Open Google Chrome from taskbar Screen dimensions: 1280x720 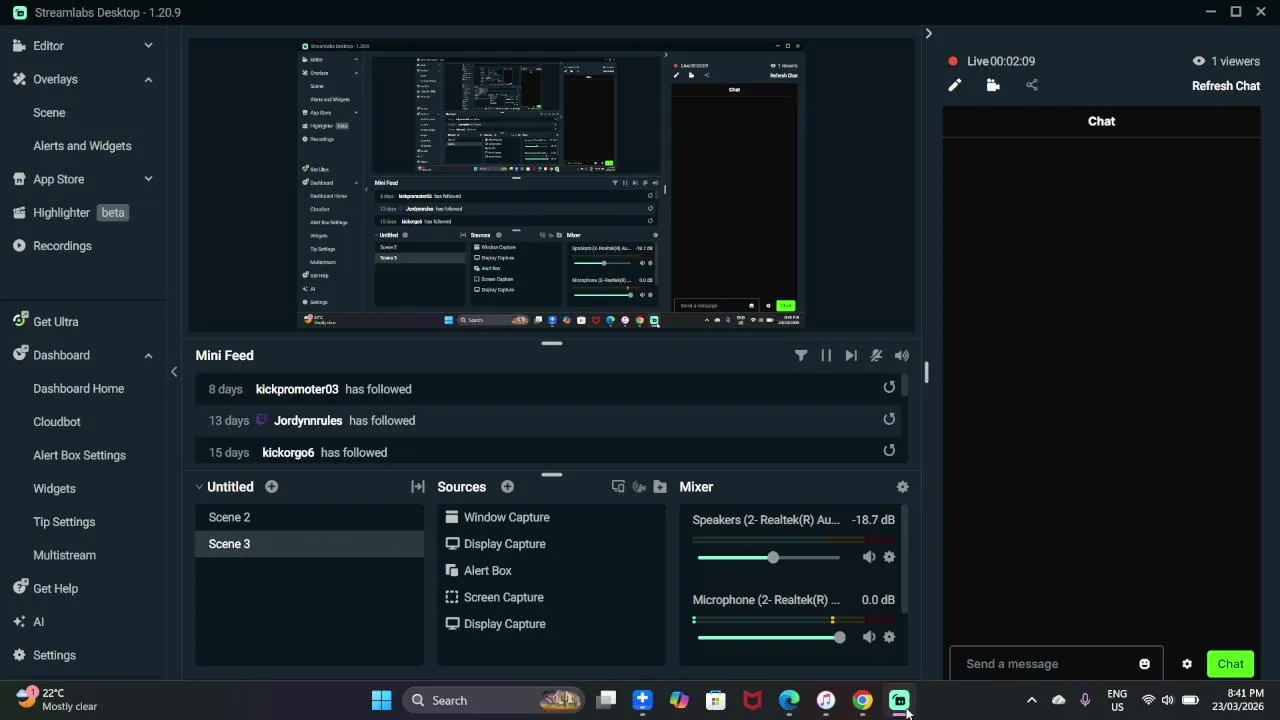tap(862, 700)
